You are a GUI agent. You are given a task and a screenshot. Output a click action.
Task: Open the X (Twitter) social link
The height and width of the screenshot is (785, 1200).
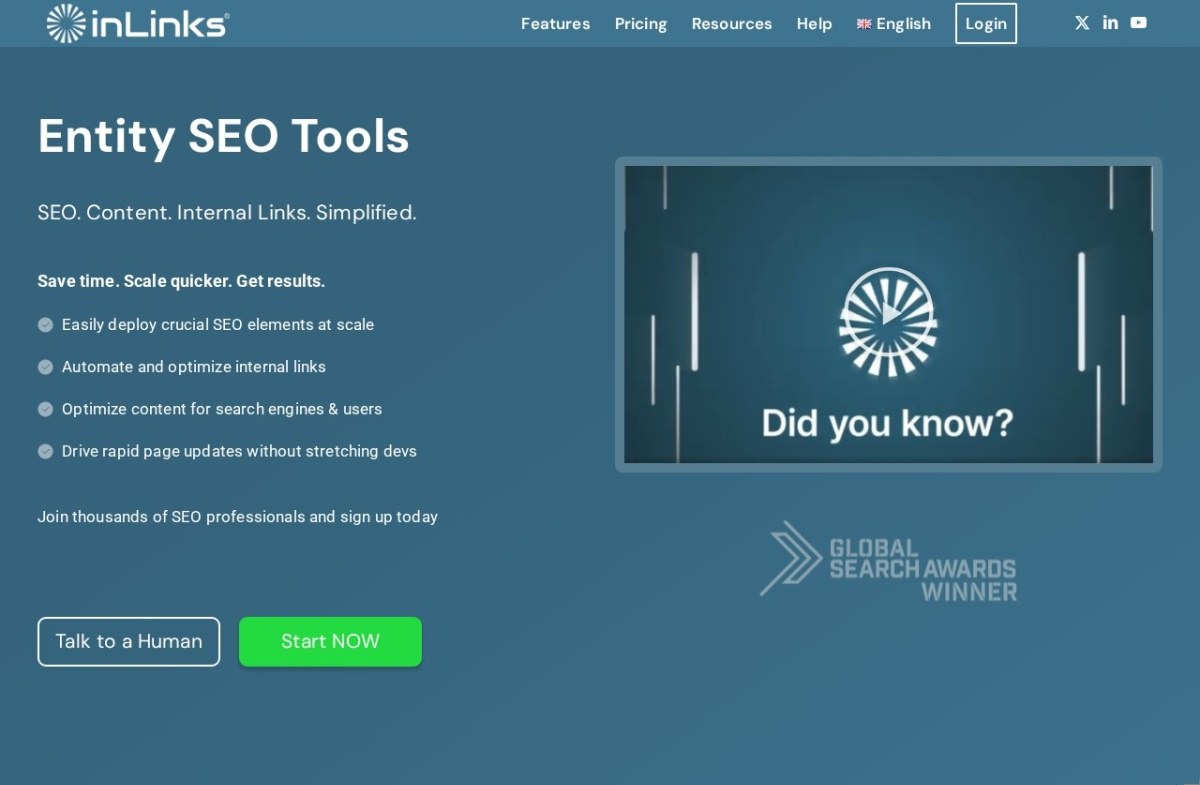coord(1082,23)
